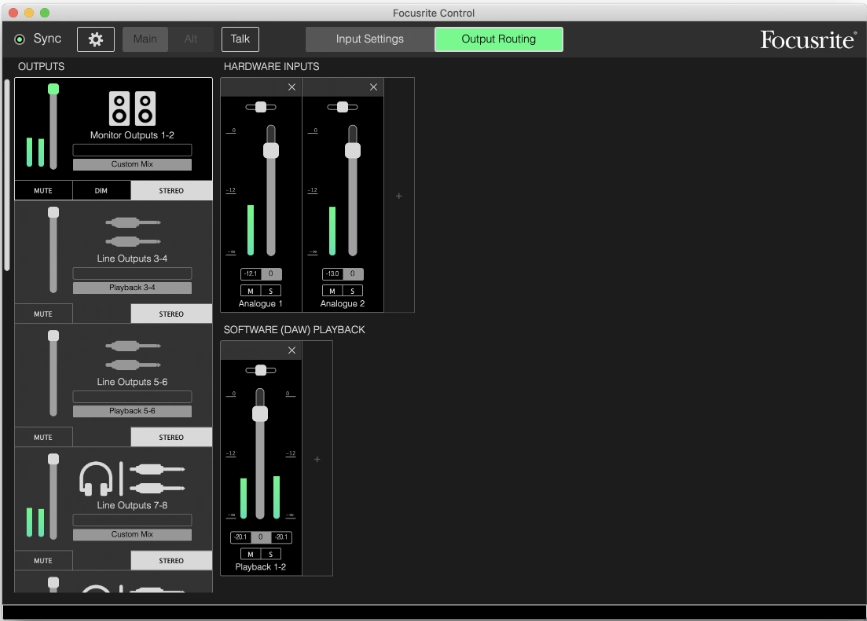Remove the Analogue 2 channel with X
This screenshot has width=867, height=621.
[x=374, y=87]
